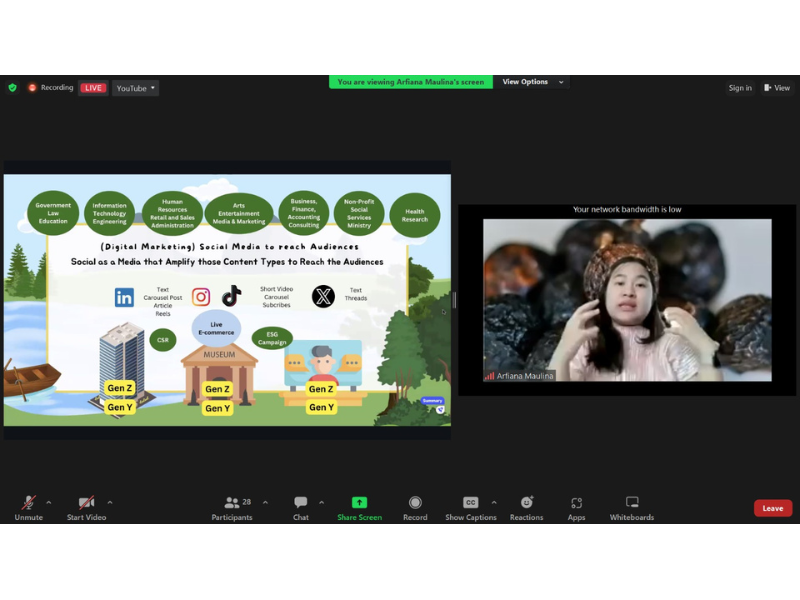This screenshot has width=800, height=600.
Task: Click the security shield icon top left
Action: tap(12, 88)
